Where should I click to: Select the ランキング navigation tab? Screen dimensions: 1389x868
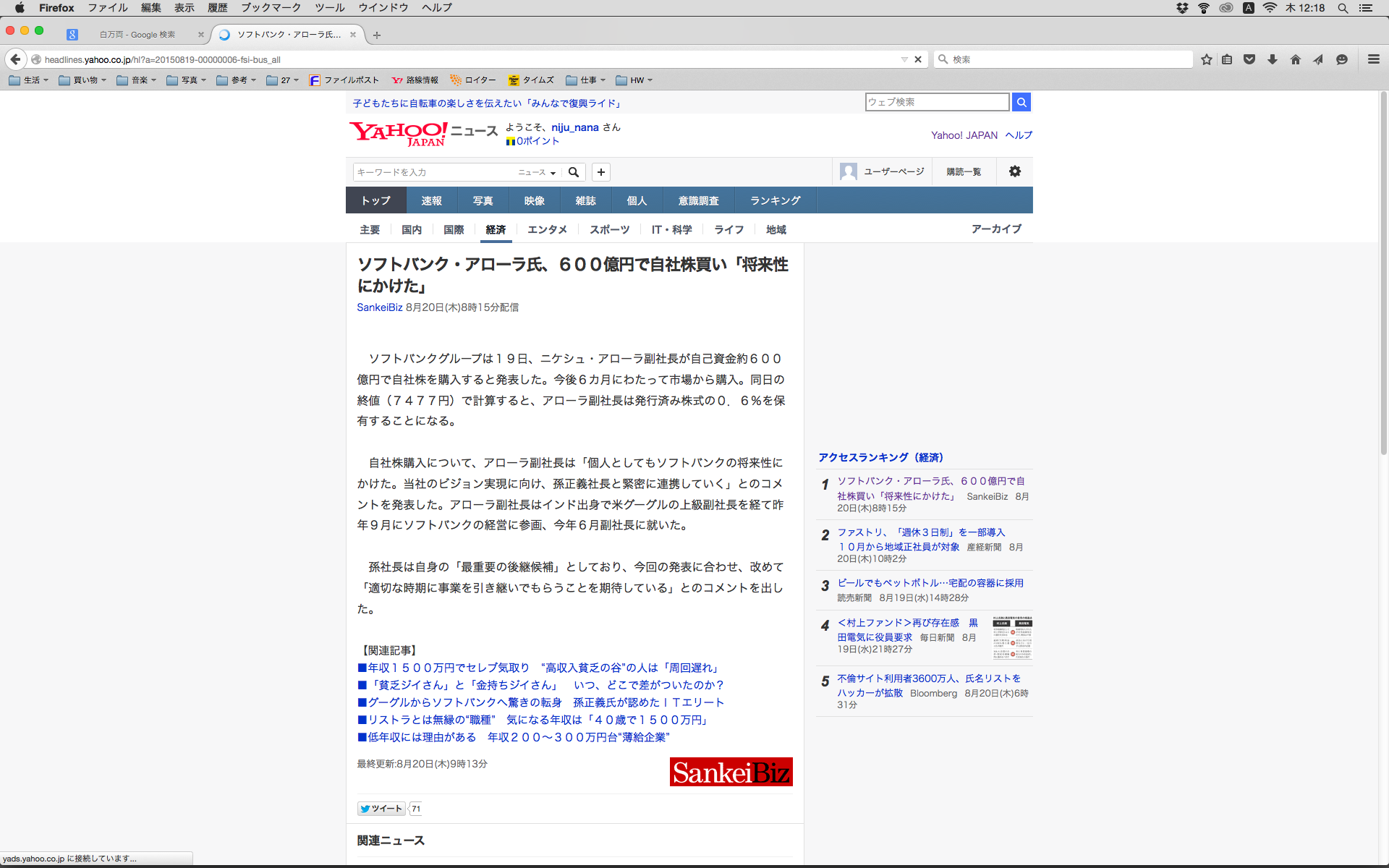775,200
